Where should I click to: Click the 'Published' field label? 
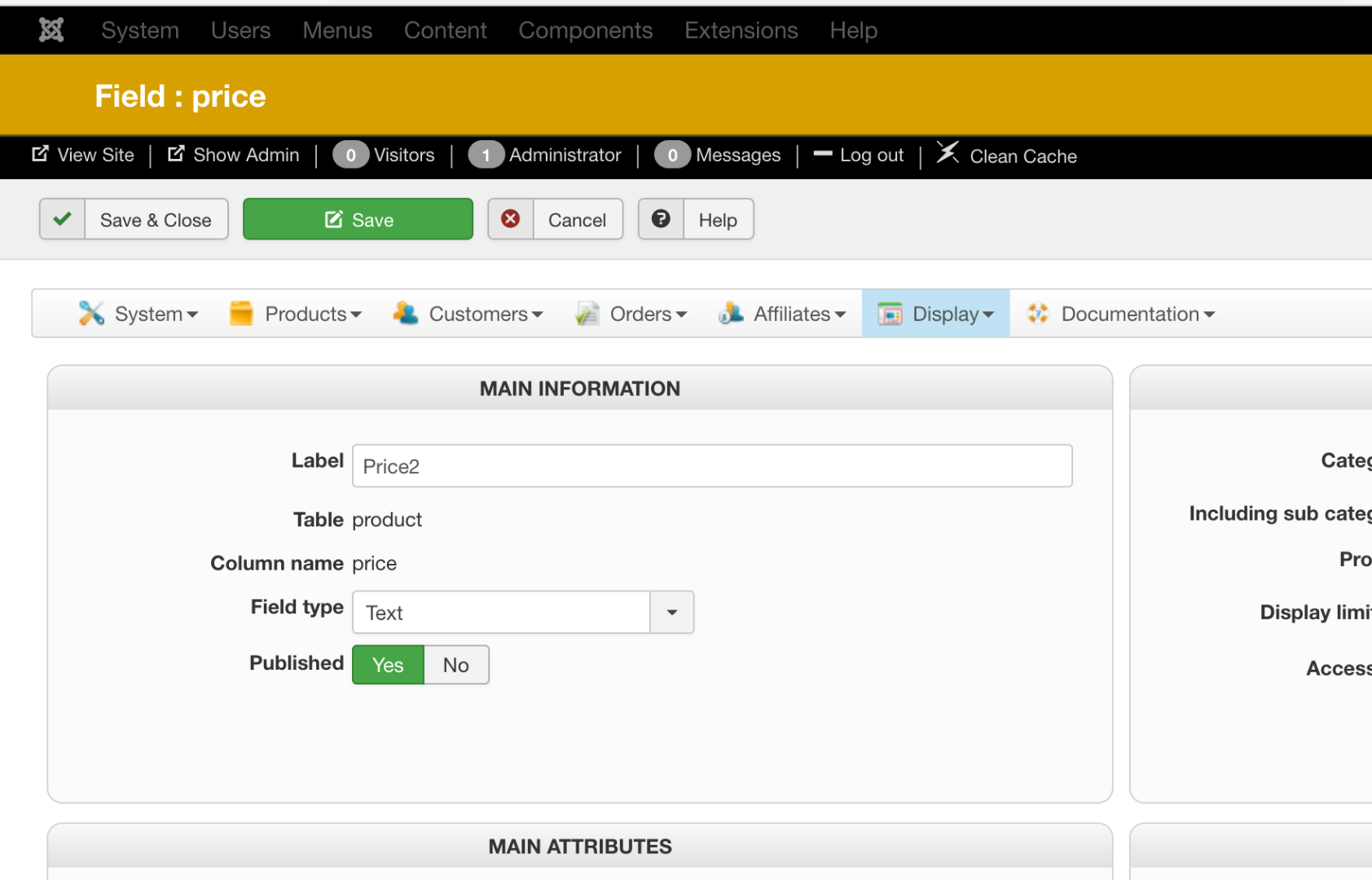297,662
